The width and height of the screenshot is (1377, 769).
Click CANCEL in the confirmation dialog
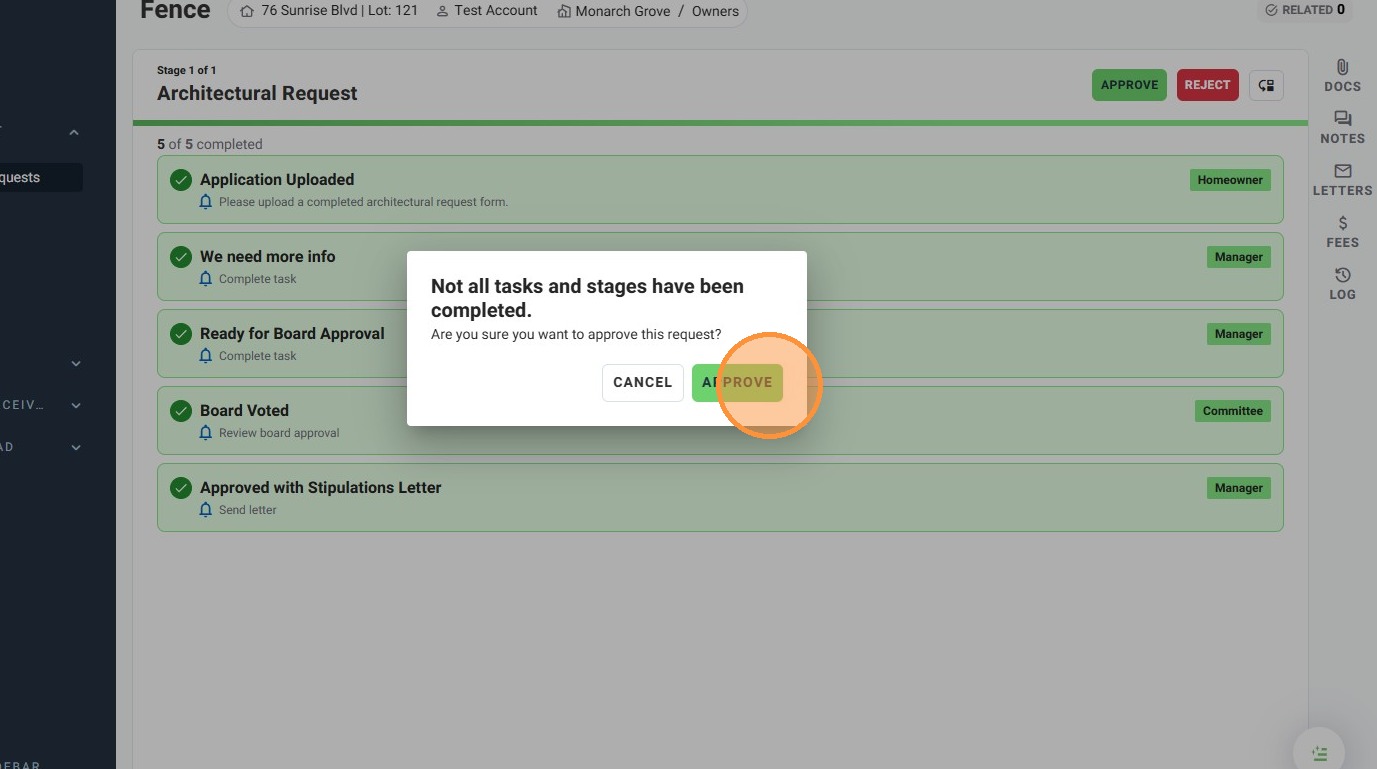tap(643, 383)
